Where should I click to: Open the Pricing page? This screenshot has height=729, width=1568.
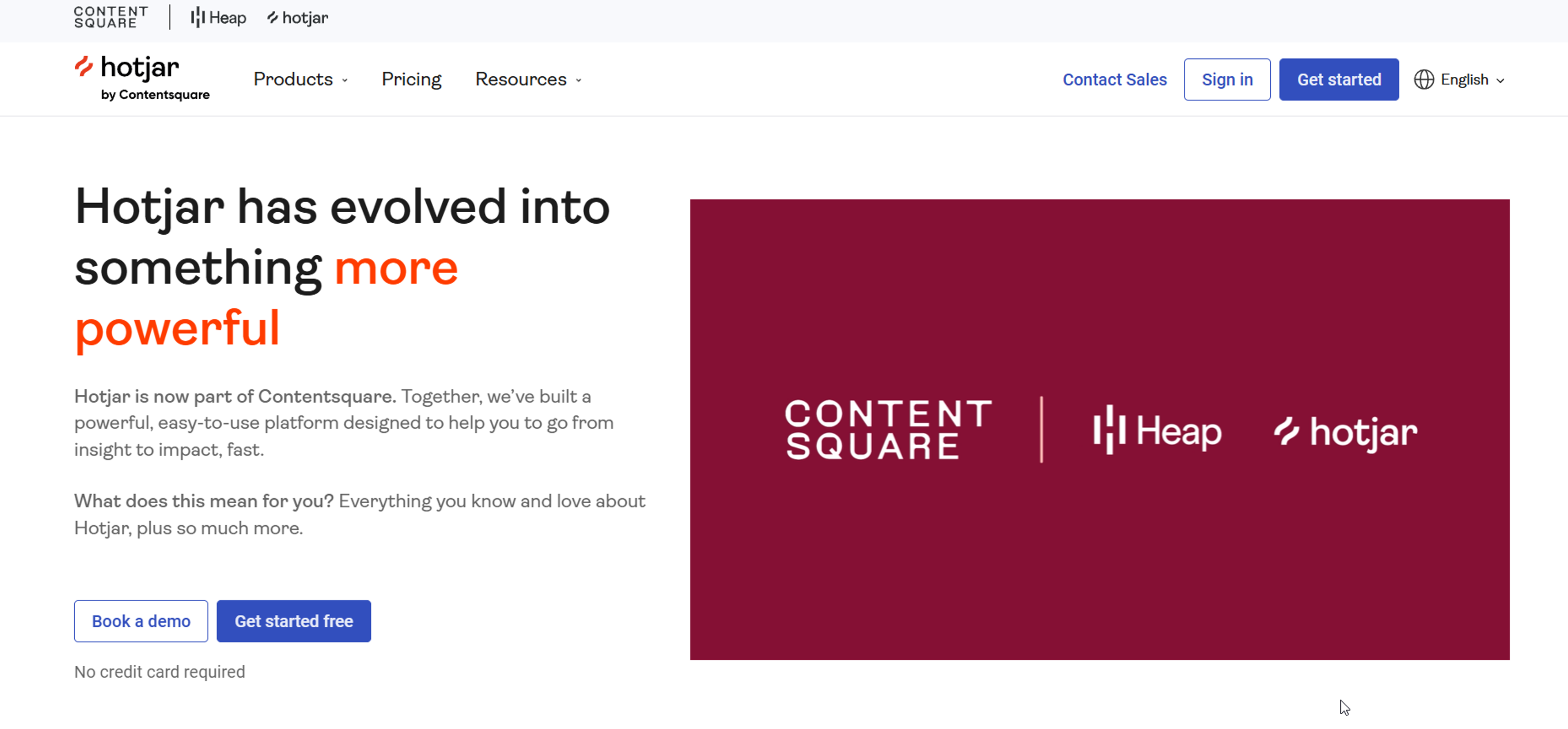[412, 79]
